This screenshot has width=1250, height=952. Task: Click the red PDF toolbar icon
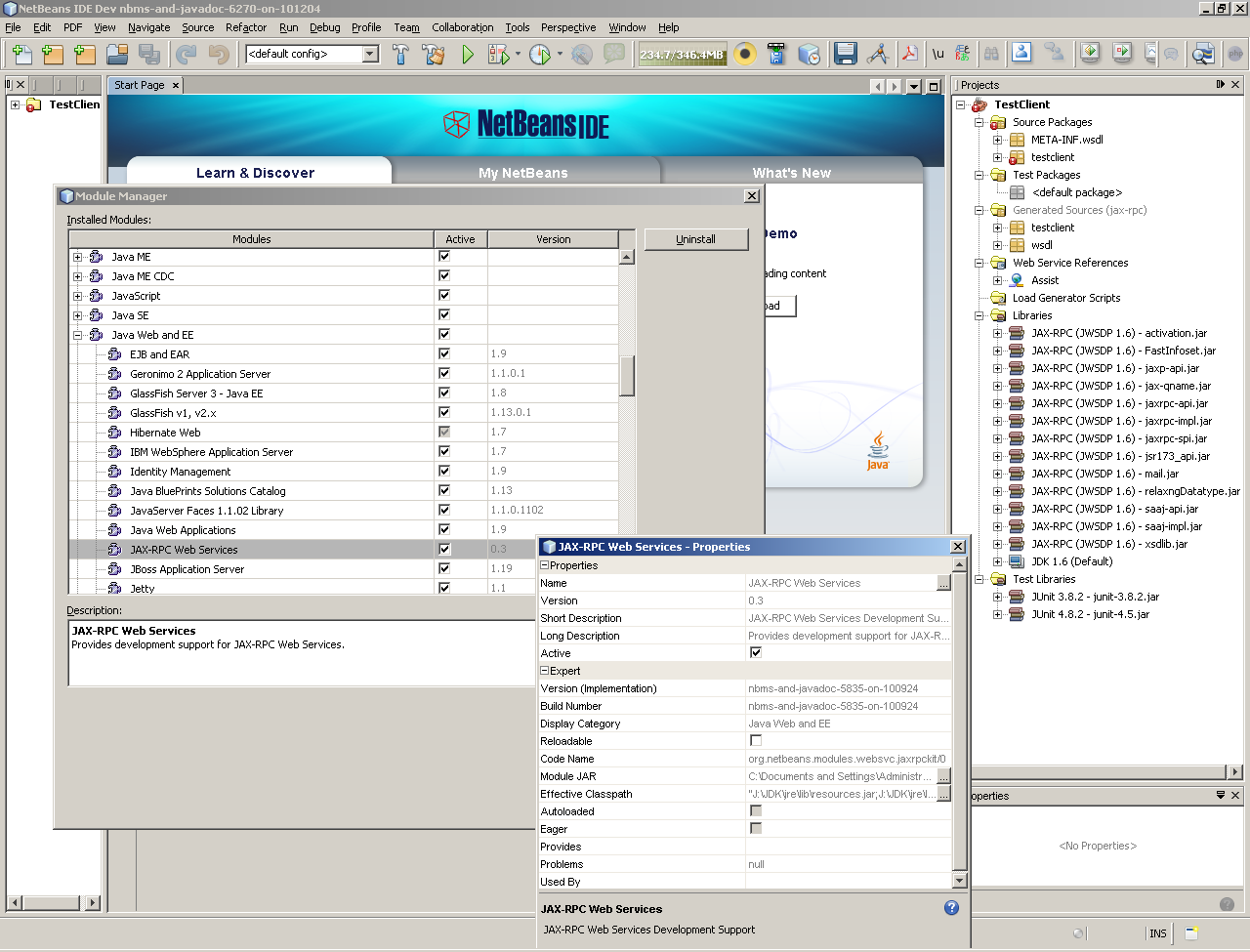point(909,54)
